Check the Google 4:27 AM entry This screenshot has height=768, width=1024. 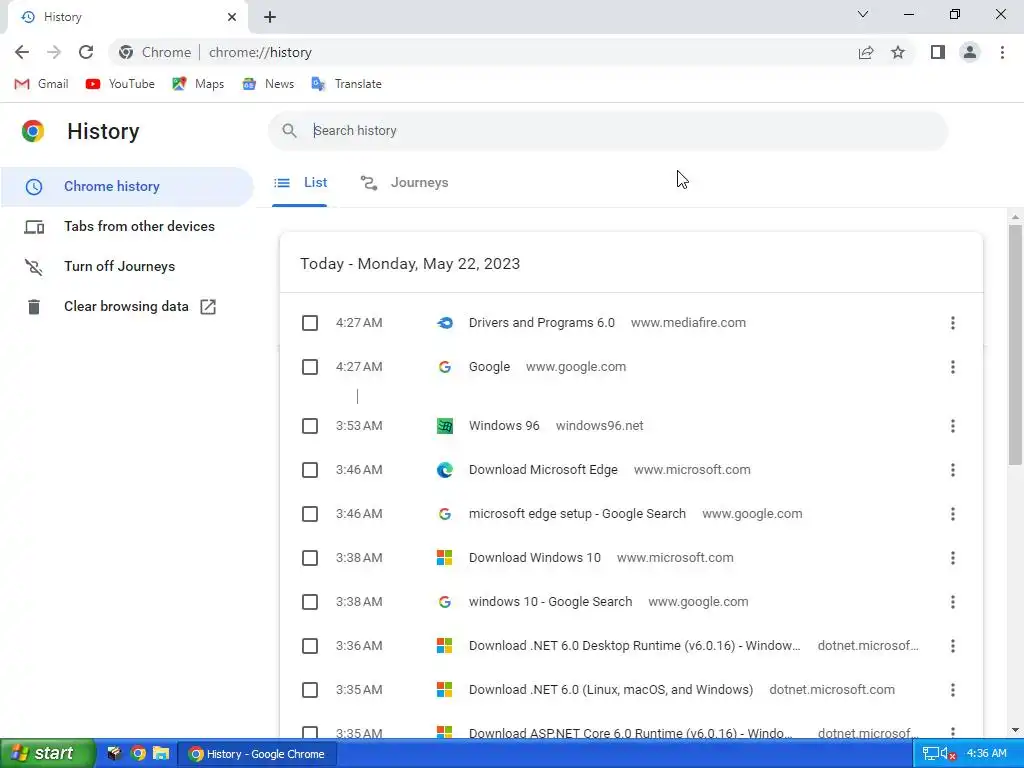point(310,367)
